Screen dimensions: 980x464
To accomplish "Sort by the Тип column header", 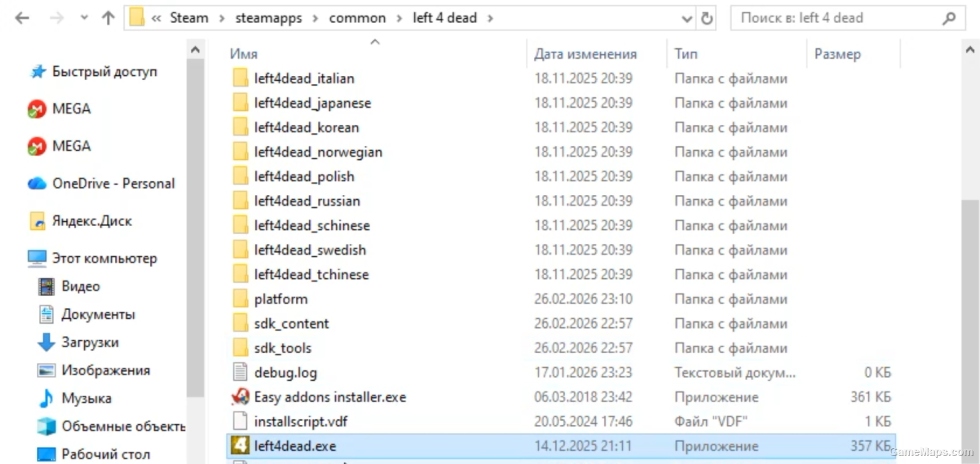I will click(x=686, y=54).
